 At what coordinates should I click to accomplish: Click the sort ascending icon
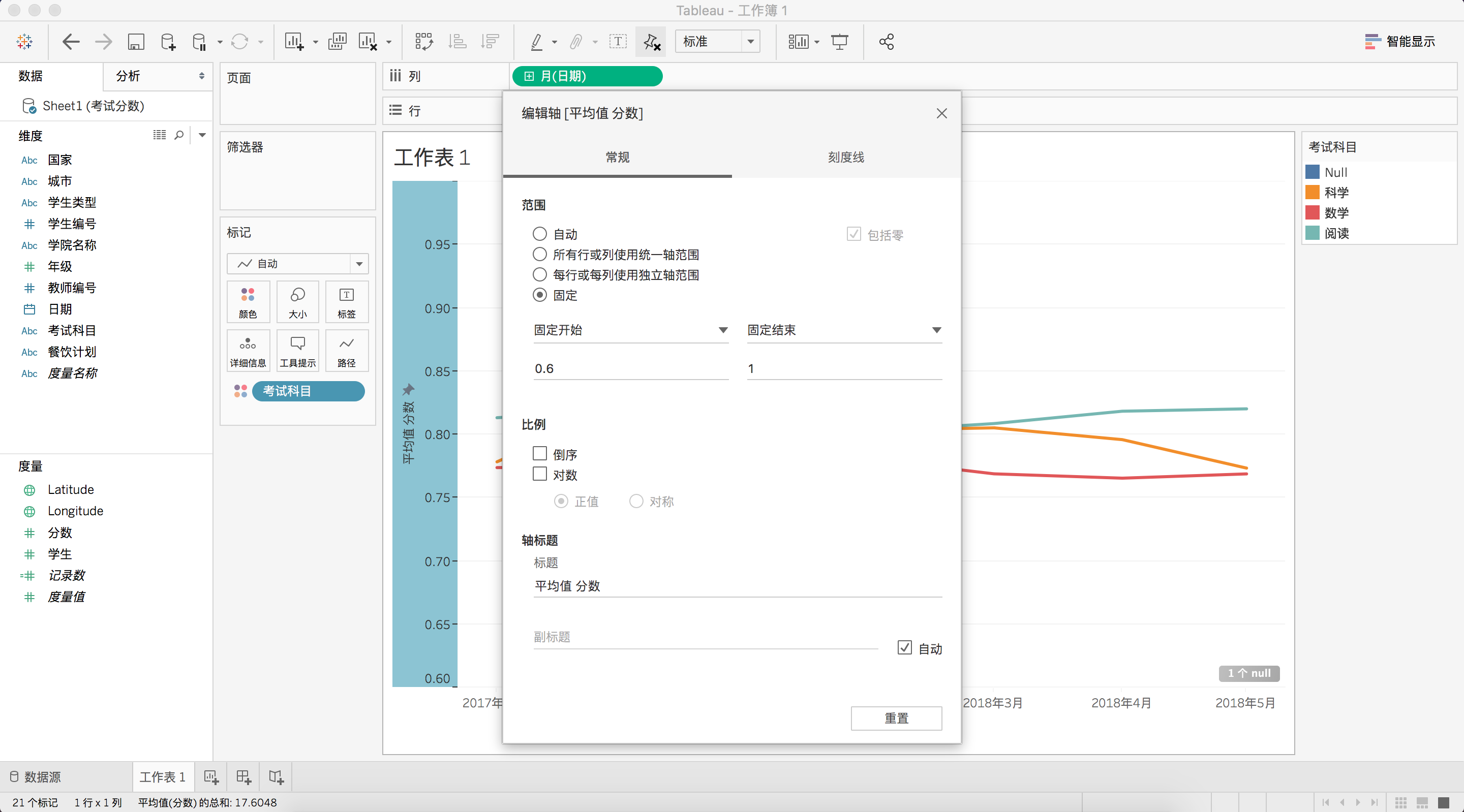[457, 42]
